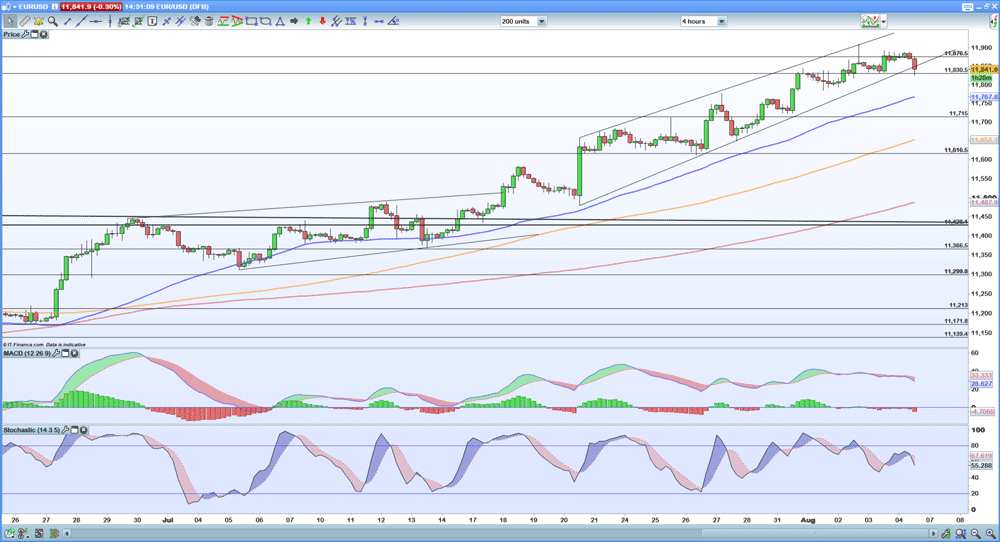Create a price alert with bell icon
The height and width of the screenshot is (542, 1000).
[x=38, y=21]
